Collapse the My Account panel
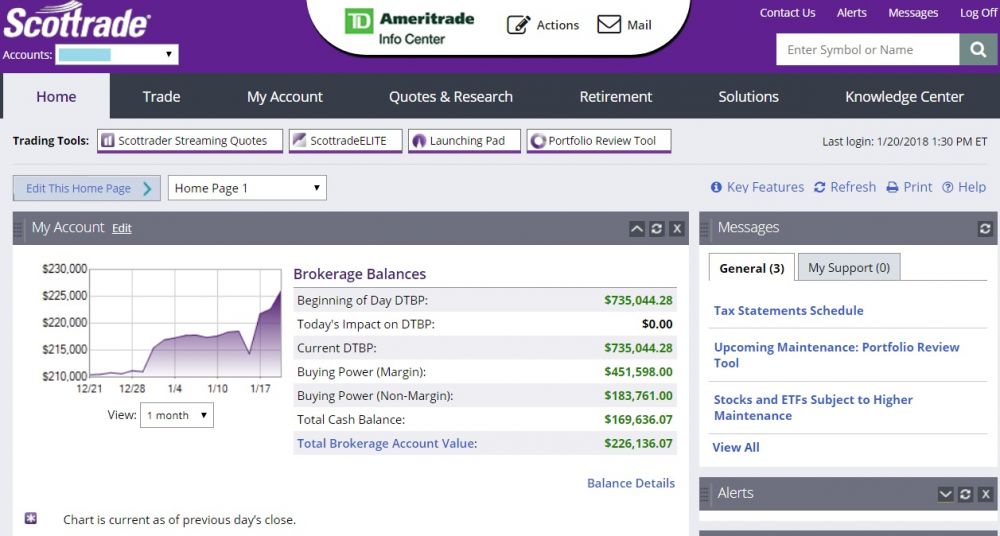This screenshot has width=1000, height=536. pyautogui.click(x=636, y=229)
